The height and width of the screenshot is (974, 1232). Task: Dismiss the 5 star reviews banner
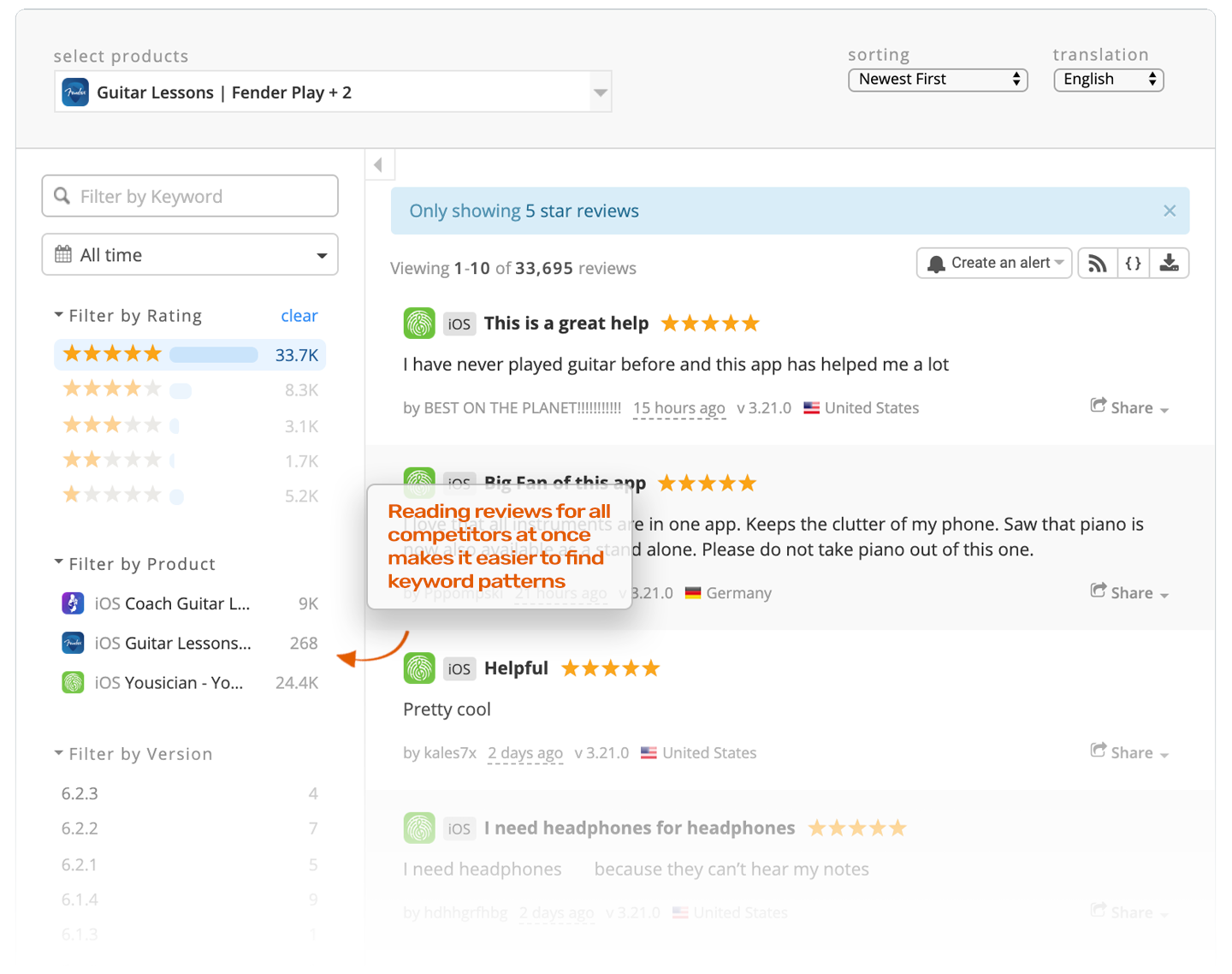pyautogui.click(x=1170, y=211)
